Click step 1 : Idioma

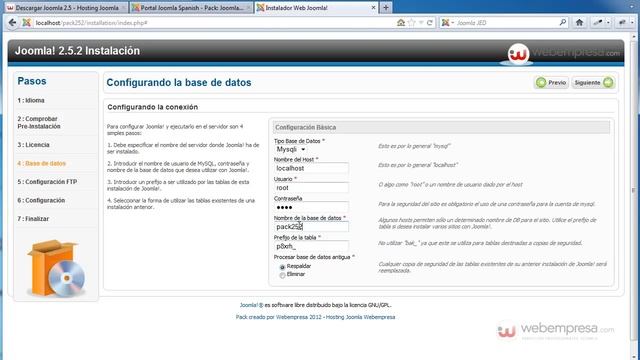(x=31, y=100)
